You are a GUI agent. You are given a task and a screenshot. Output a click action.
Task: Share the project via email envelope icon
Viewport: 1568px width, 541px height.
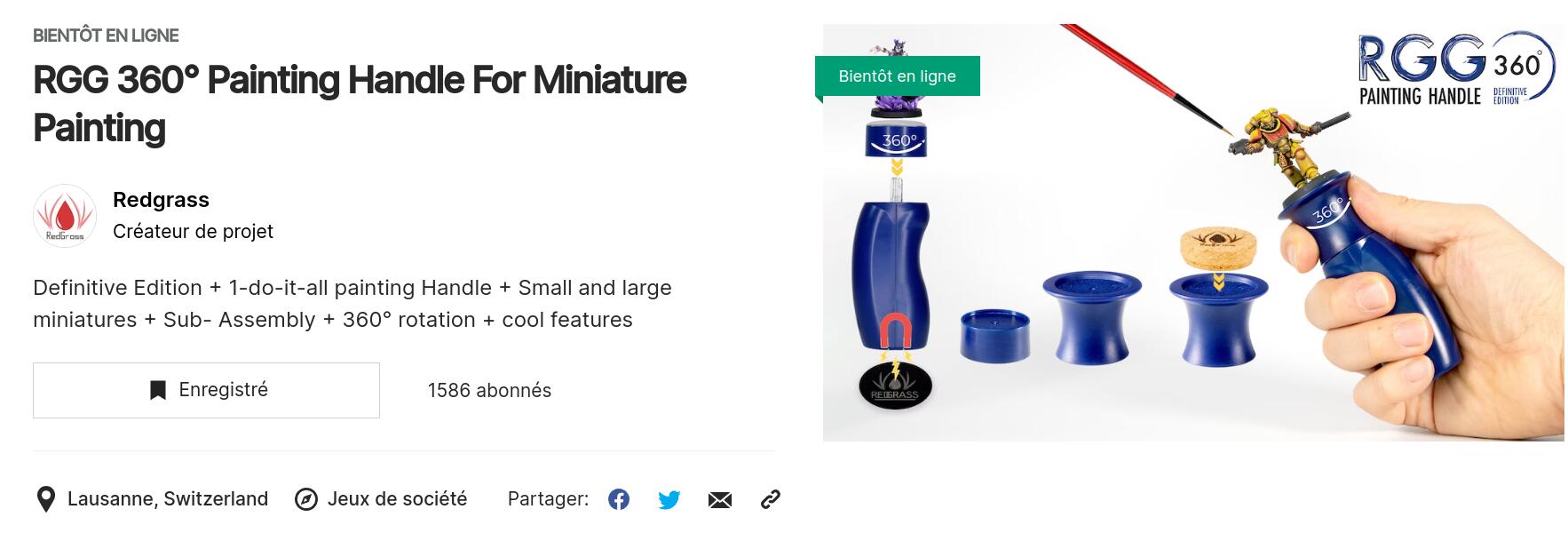tap(720, 500)
